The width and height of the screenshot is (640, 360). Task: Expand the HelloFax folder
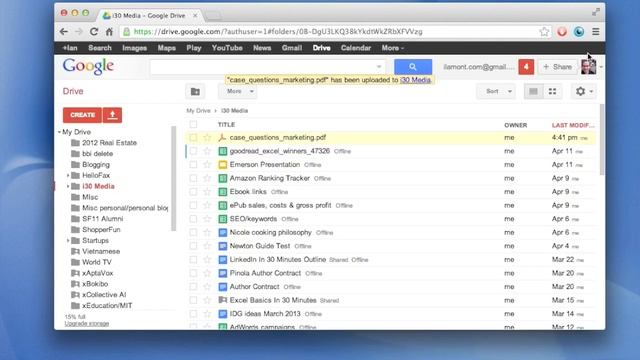68,176
